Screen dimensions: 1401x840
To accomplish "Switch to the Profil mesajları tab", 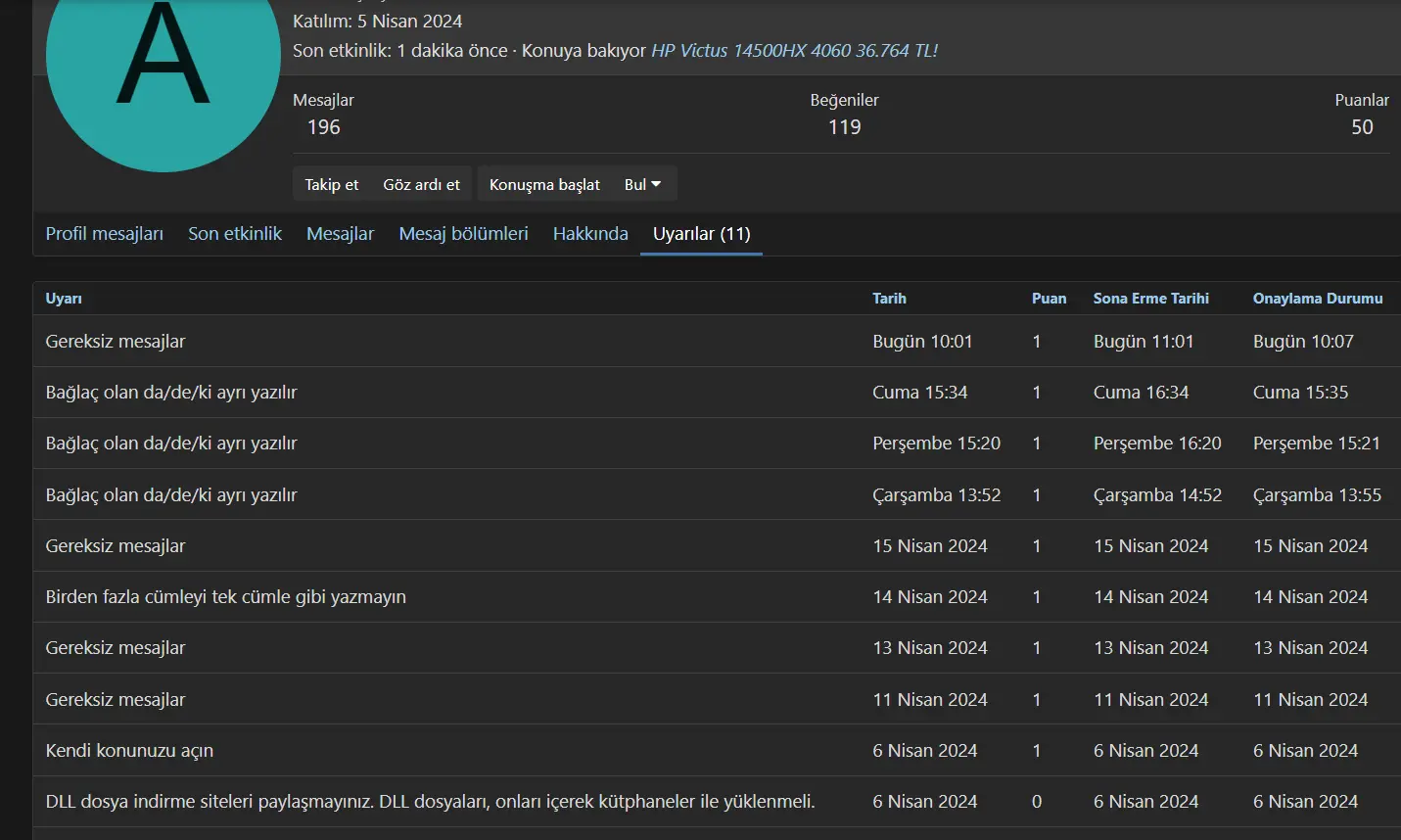I will point(105,234).
